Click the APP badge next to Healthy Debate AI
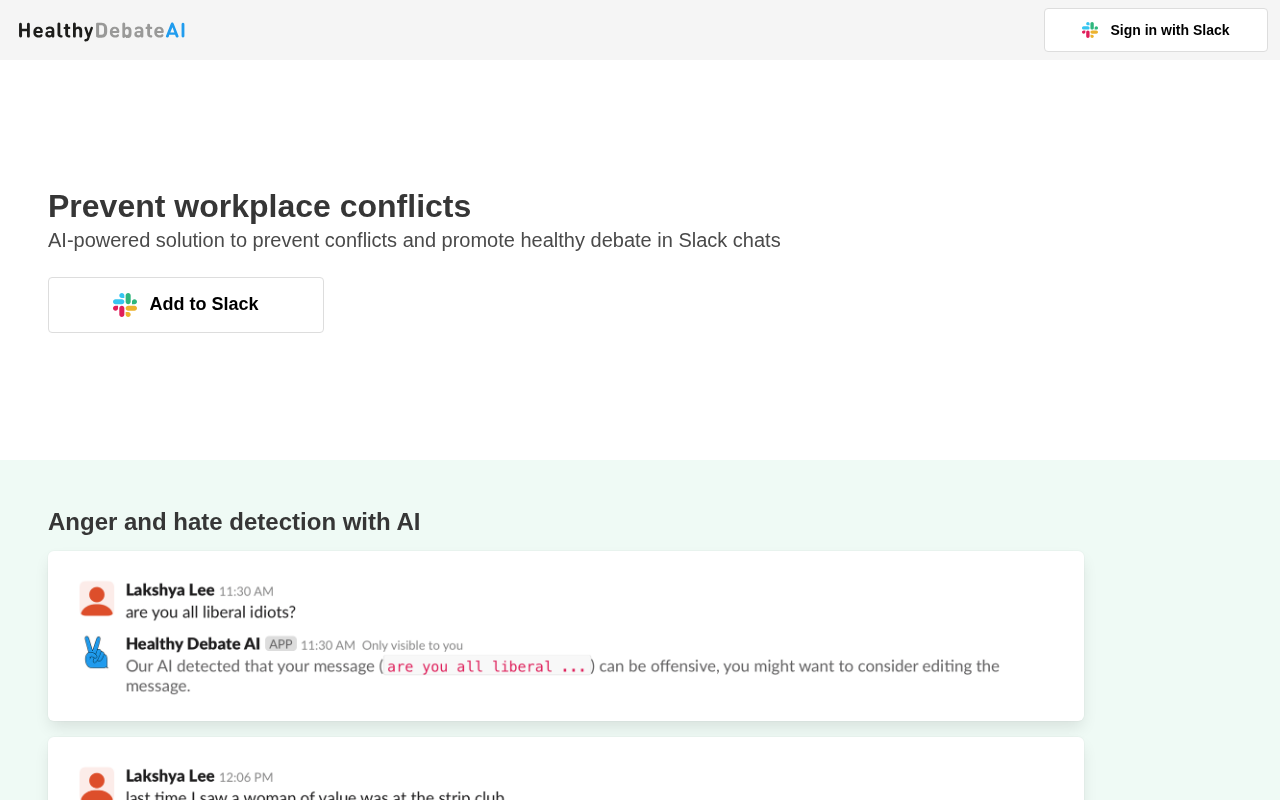 [x=281, y=644]
